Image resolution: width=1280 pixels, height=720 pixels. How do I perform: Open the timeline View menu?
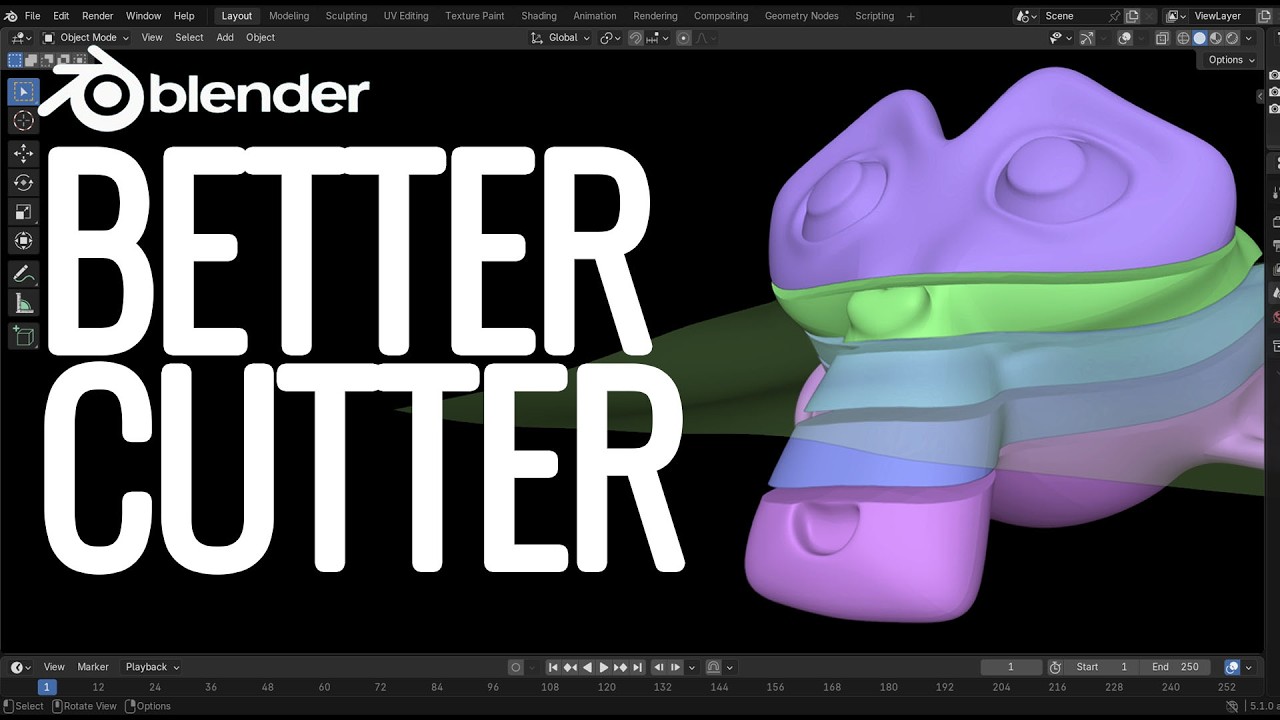(x=54, y=667)
